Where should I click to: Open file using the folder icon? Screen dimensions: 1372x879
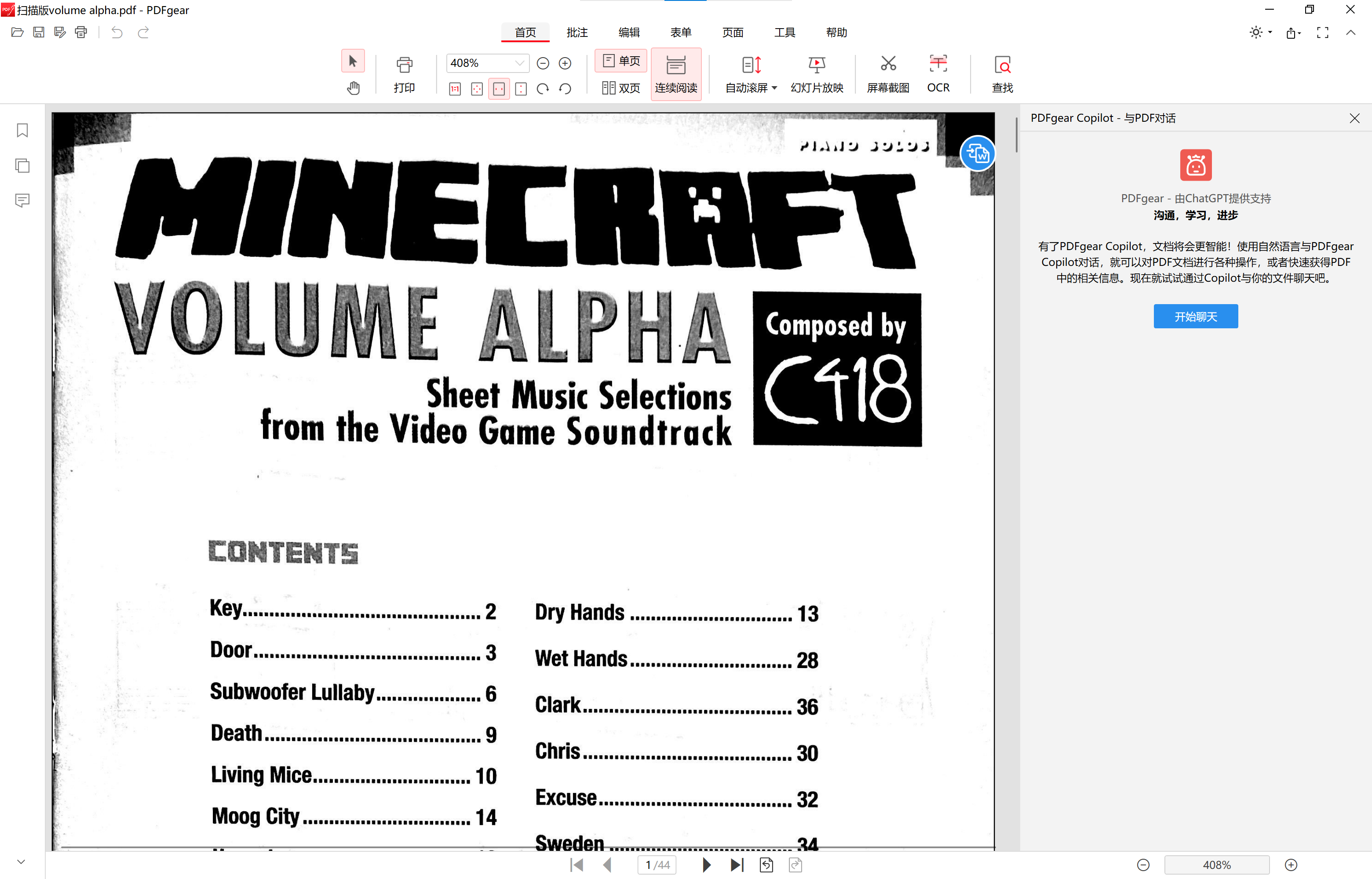coord(17,33)
